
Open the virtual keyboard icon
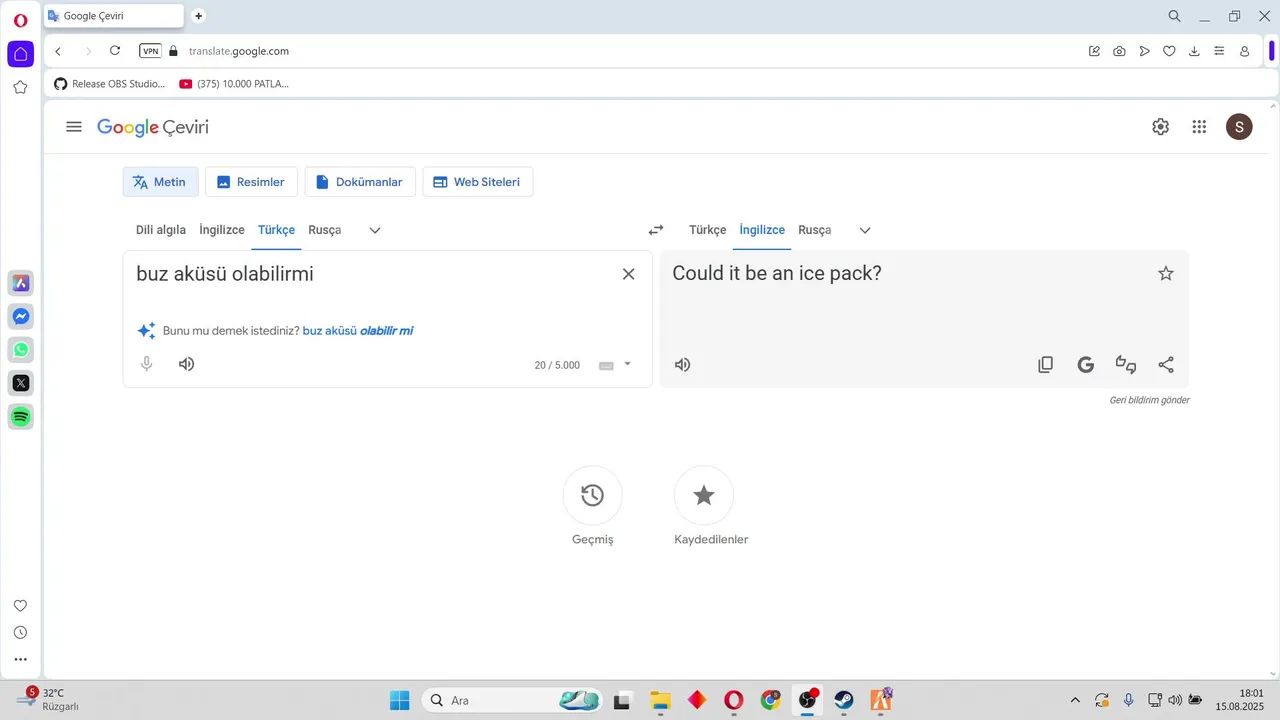tap(606, 366)
